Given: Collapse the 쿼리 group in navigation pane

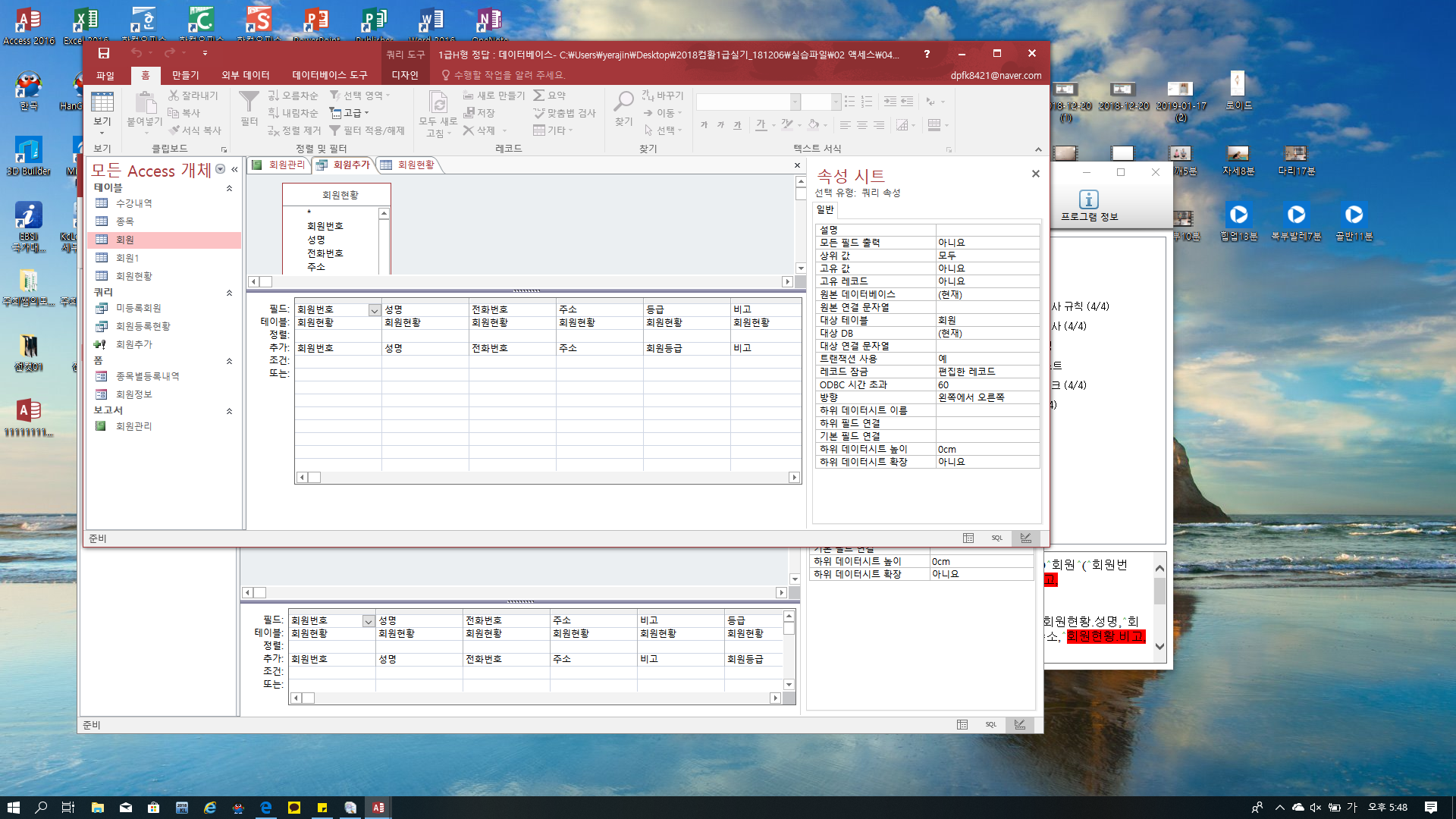Looking at the screenshot, I should point(229,293).
